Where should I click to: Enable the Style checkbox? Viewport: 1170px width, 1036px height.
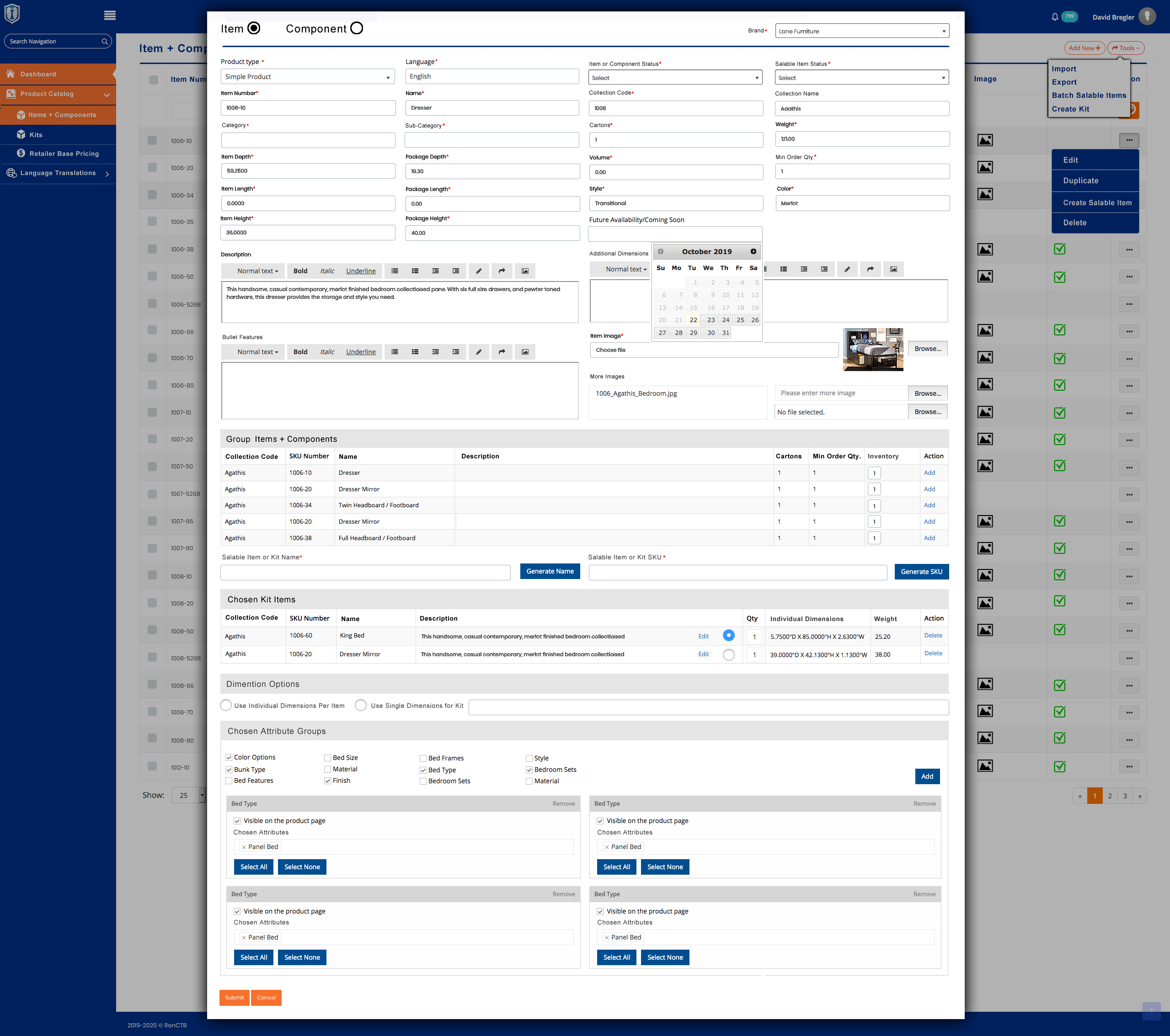point(529,759)
